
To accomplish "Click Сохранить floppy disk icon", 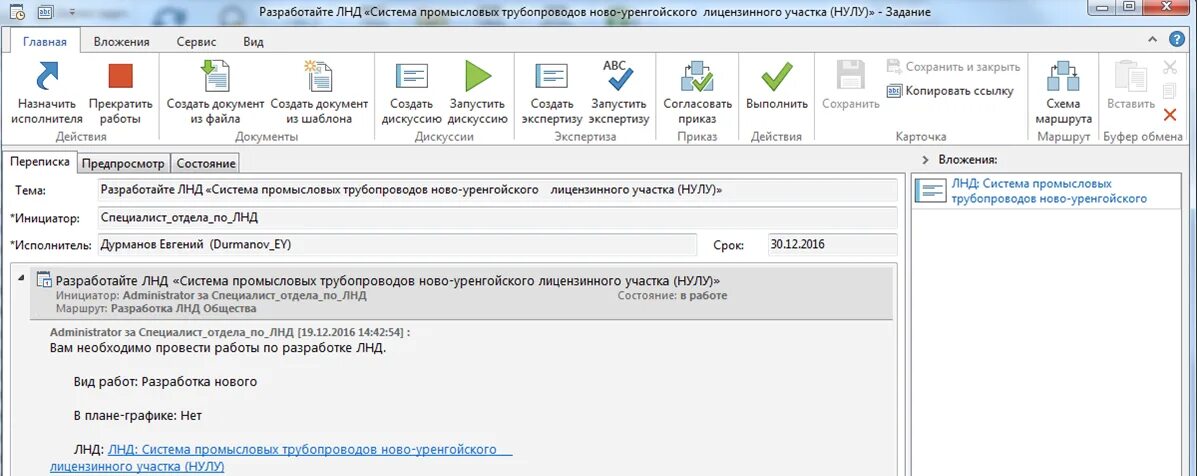I will pyautogui.click(x=851, y=76).
